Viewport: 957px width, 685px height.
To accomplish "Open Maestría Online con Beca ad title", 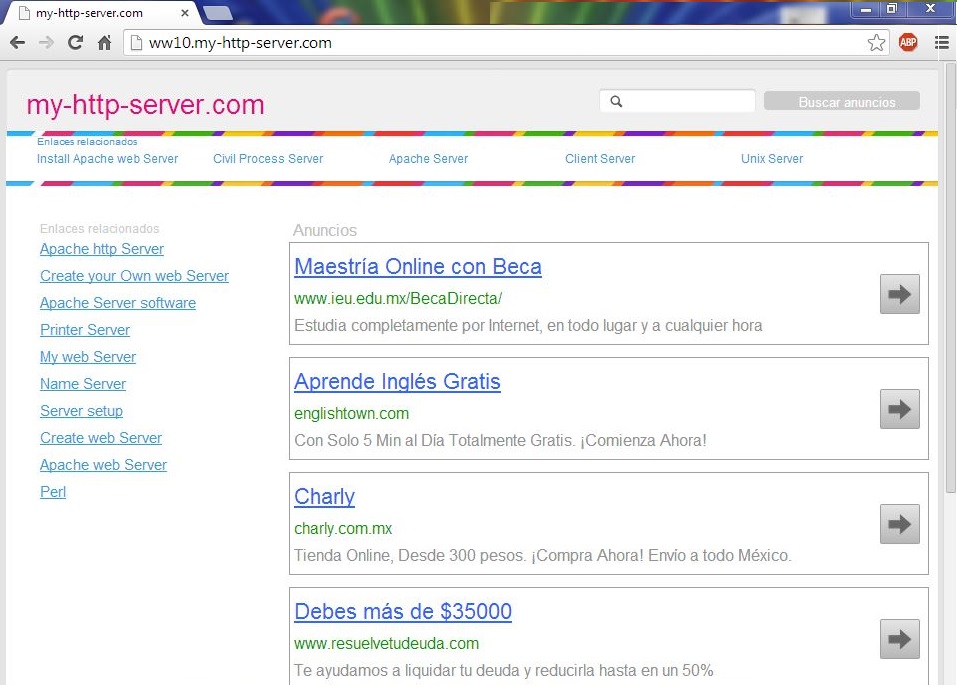I will point(417,267).
